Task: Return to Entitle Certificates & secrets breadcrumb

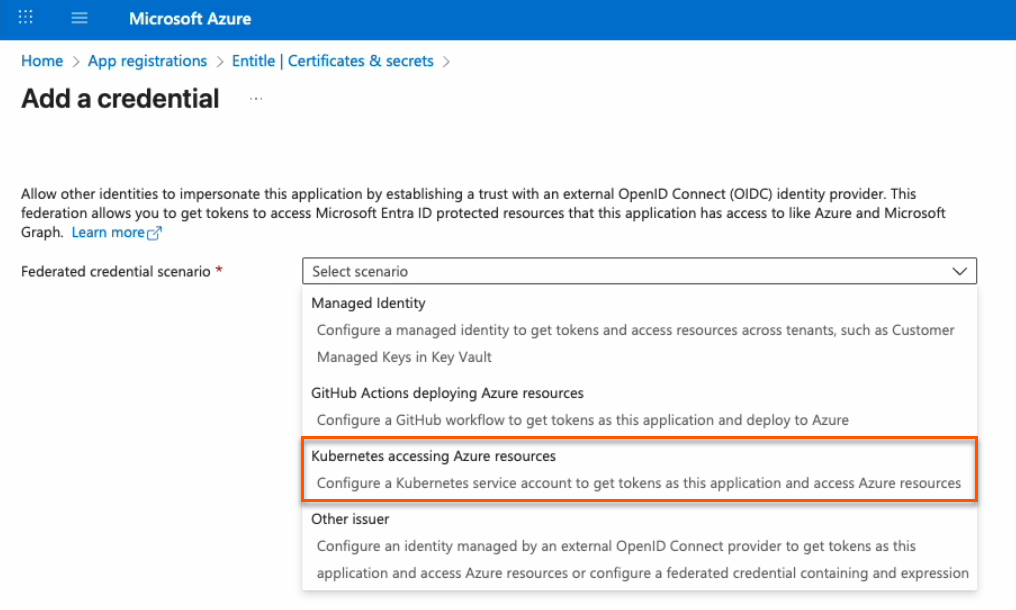Action: click(x=332, y=61)
